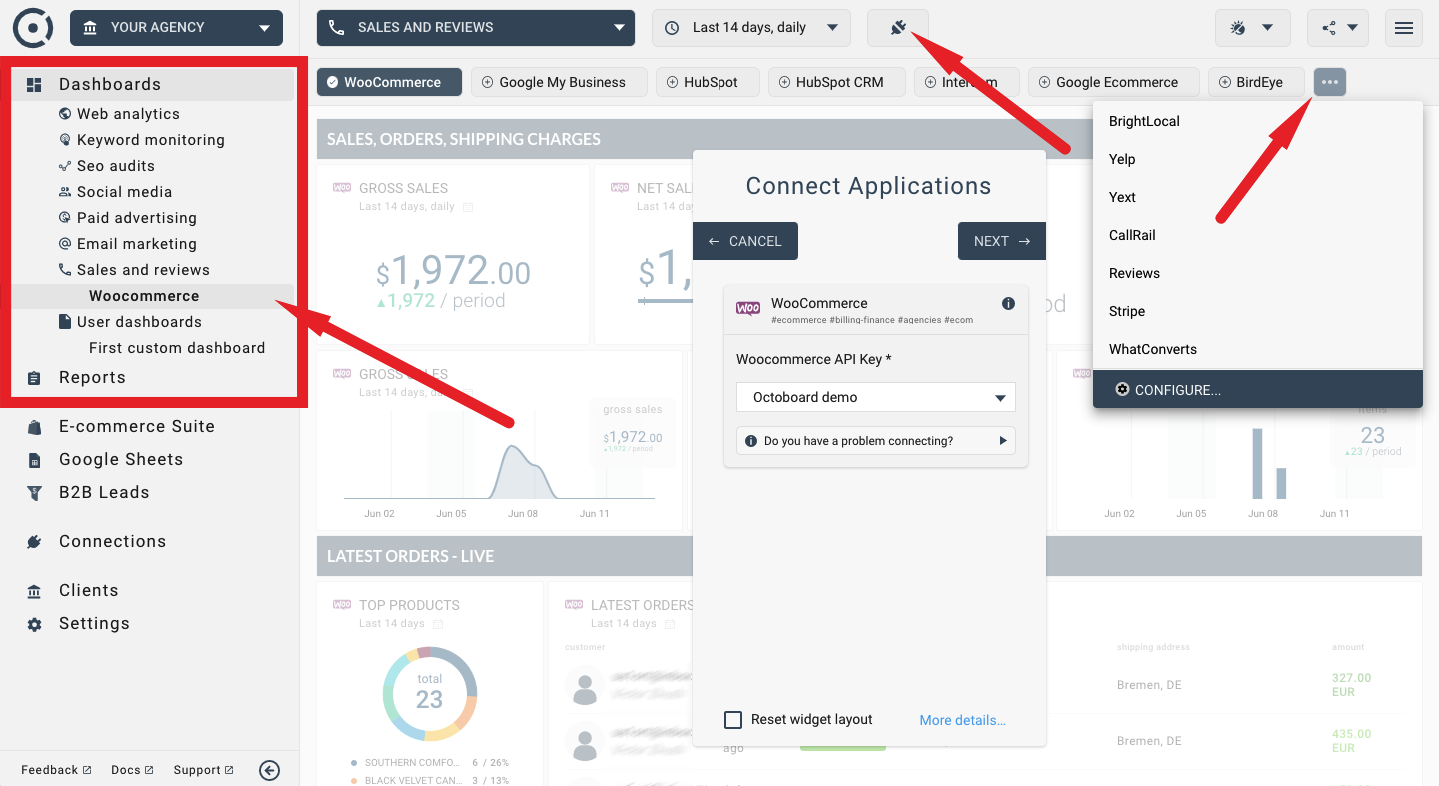Open Social media in the sidebar

[x=124, y=192]
